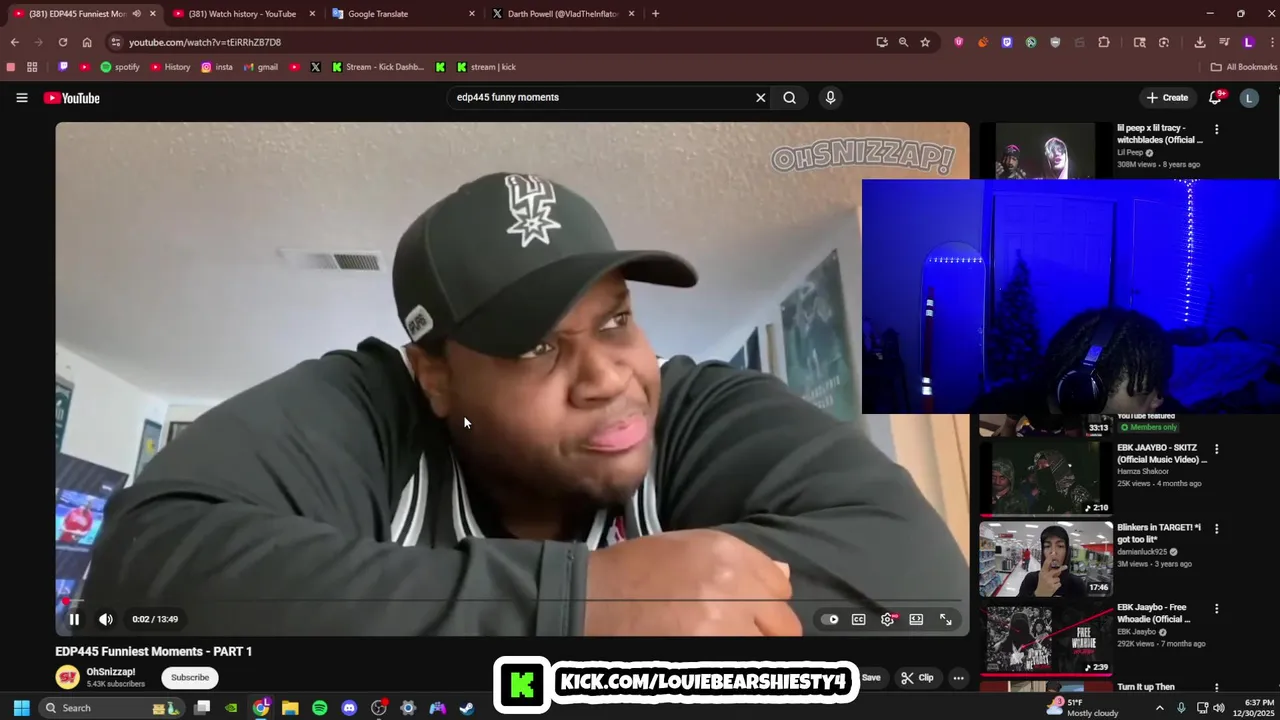Expand the All Bookmarks folder
Screen dimensions: 1280x720
click(1244, 67)
